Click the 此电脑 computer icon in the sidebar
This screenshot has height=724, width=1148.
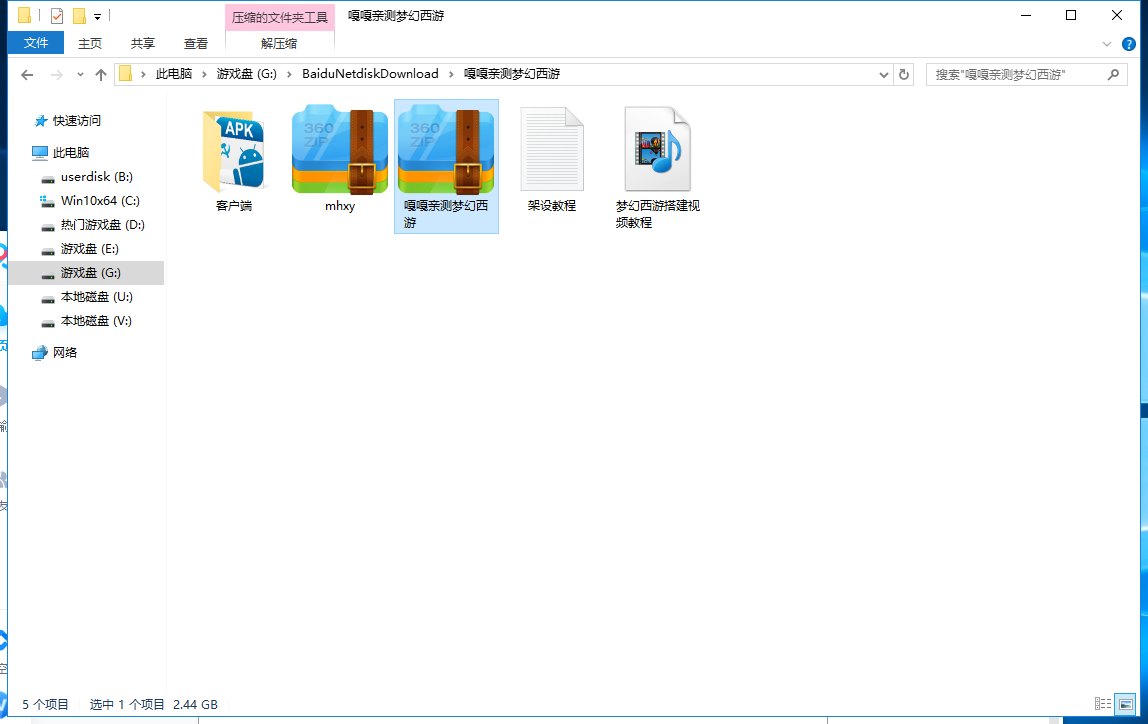tap(40, 152)
